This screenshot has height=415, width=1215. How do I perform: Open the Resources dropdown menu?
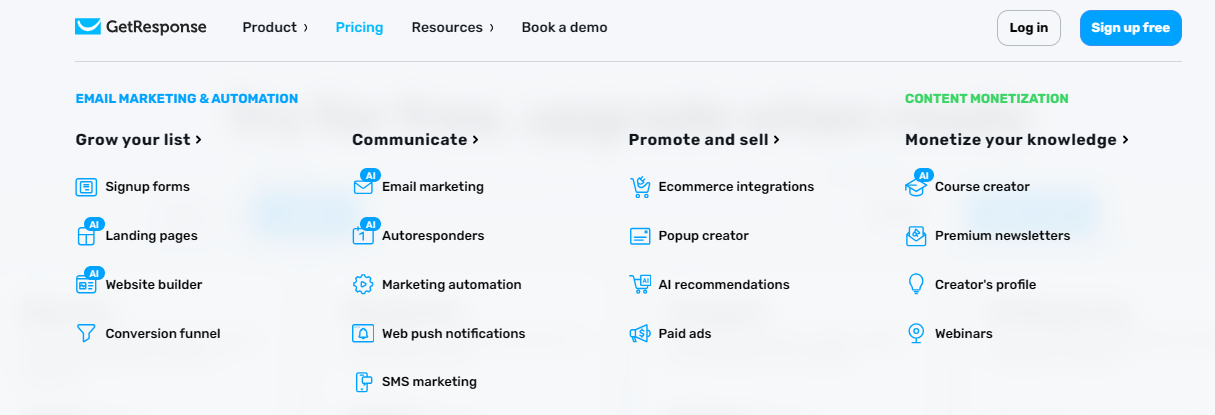(x=452, y=28)
